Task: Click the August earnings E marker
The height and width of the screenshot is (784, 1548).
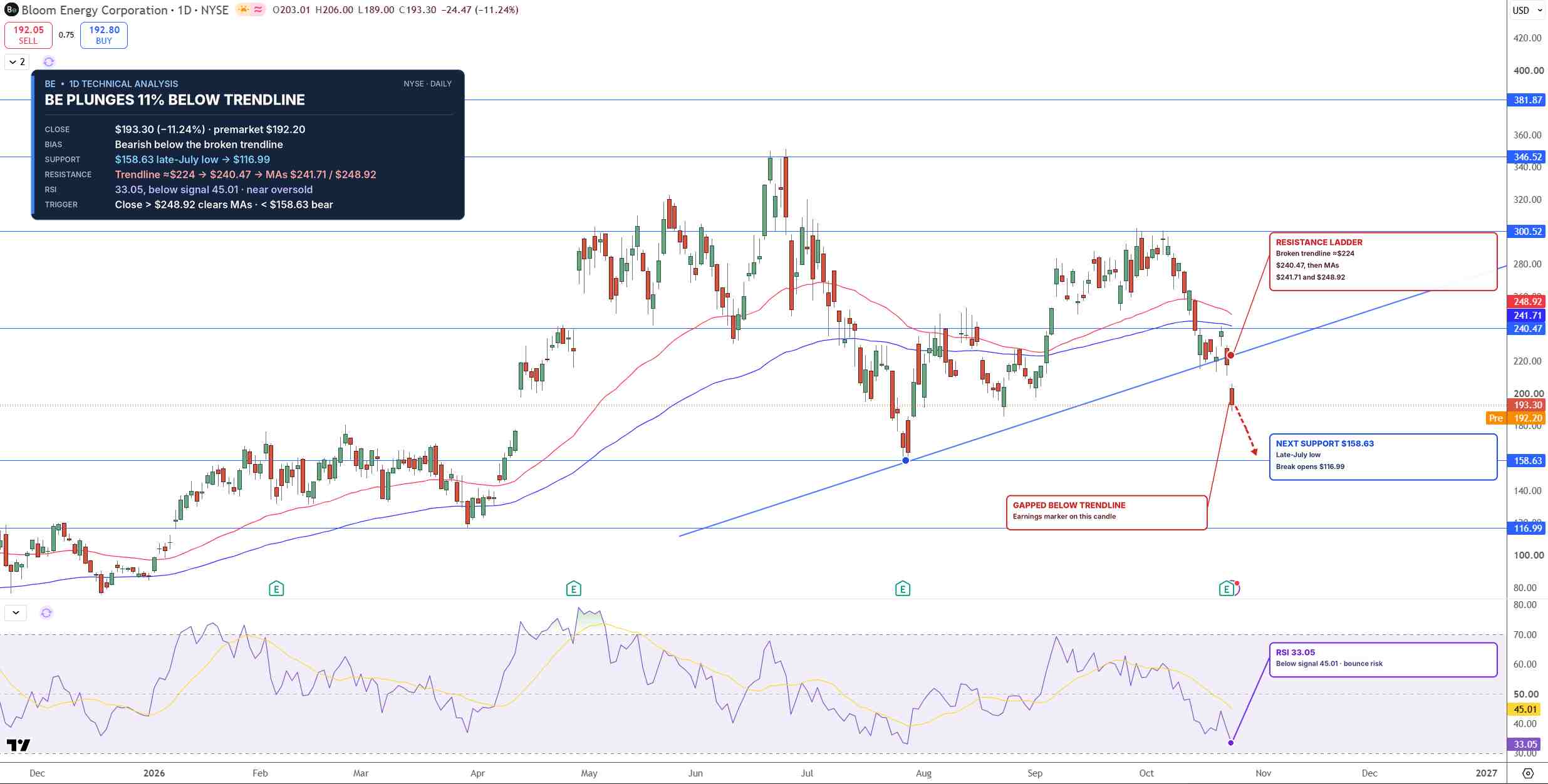Action: (x=902, y=589)
